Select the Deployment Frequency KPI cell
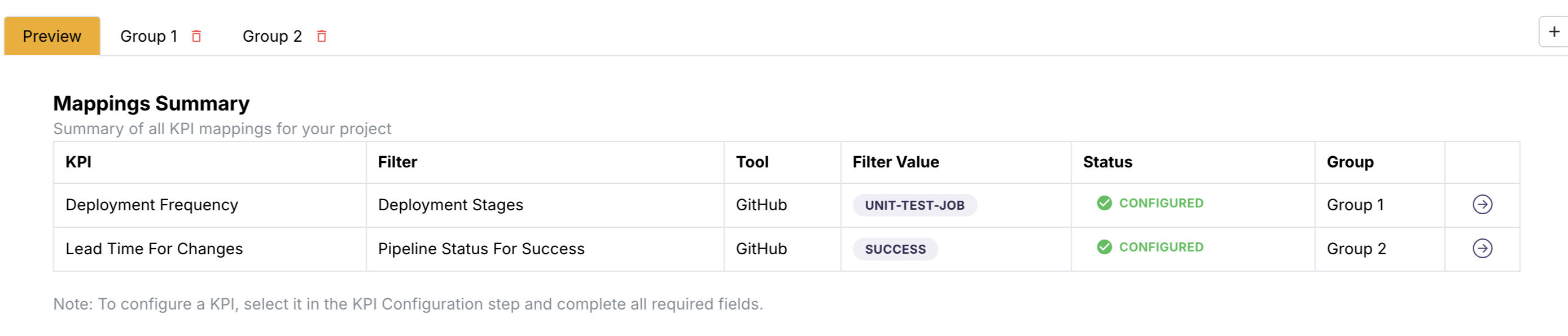 click(152, 205)
